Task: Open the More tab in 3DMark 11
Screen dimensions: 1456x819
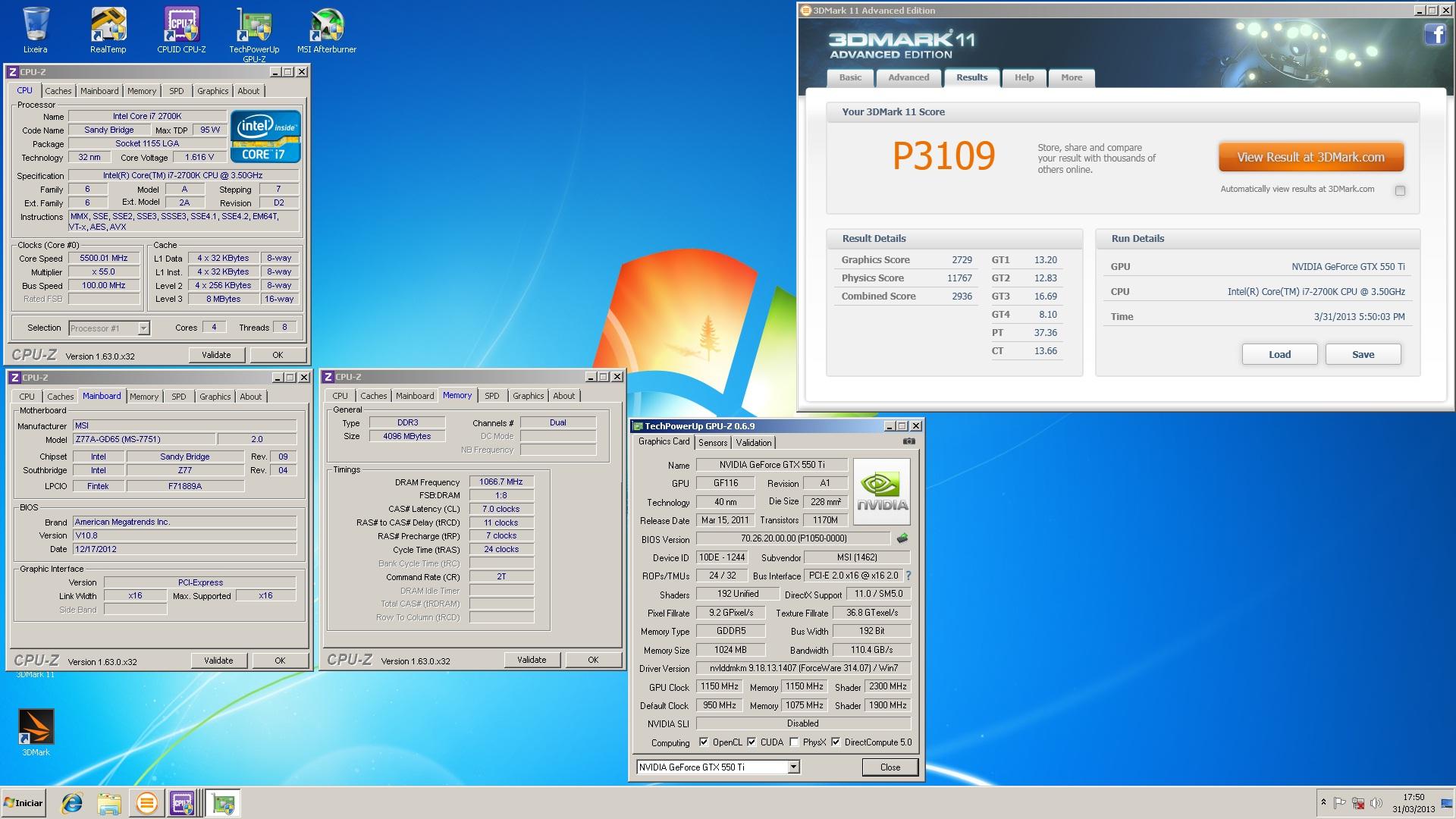Action: pos(1072,77)
